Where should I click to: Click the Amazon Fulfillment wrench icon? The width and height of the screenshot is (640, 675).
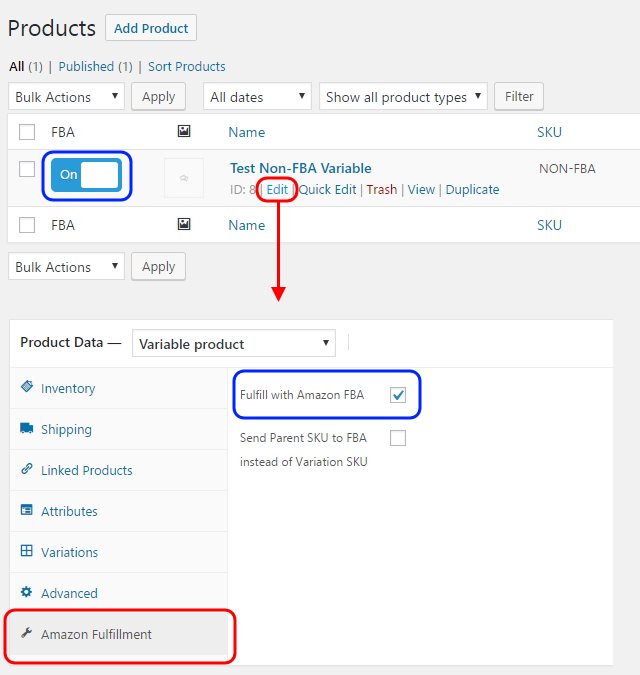point(27,634)
